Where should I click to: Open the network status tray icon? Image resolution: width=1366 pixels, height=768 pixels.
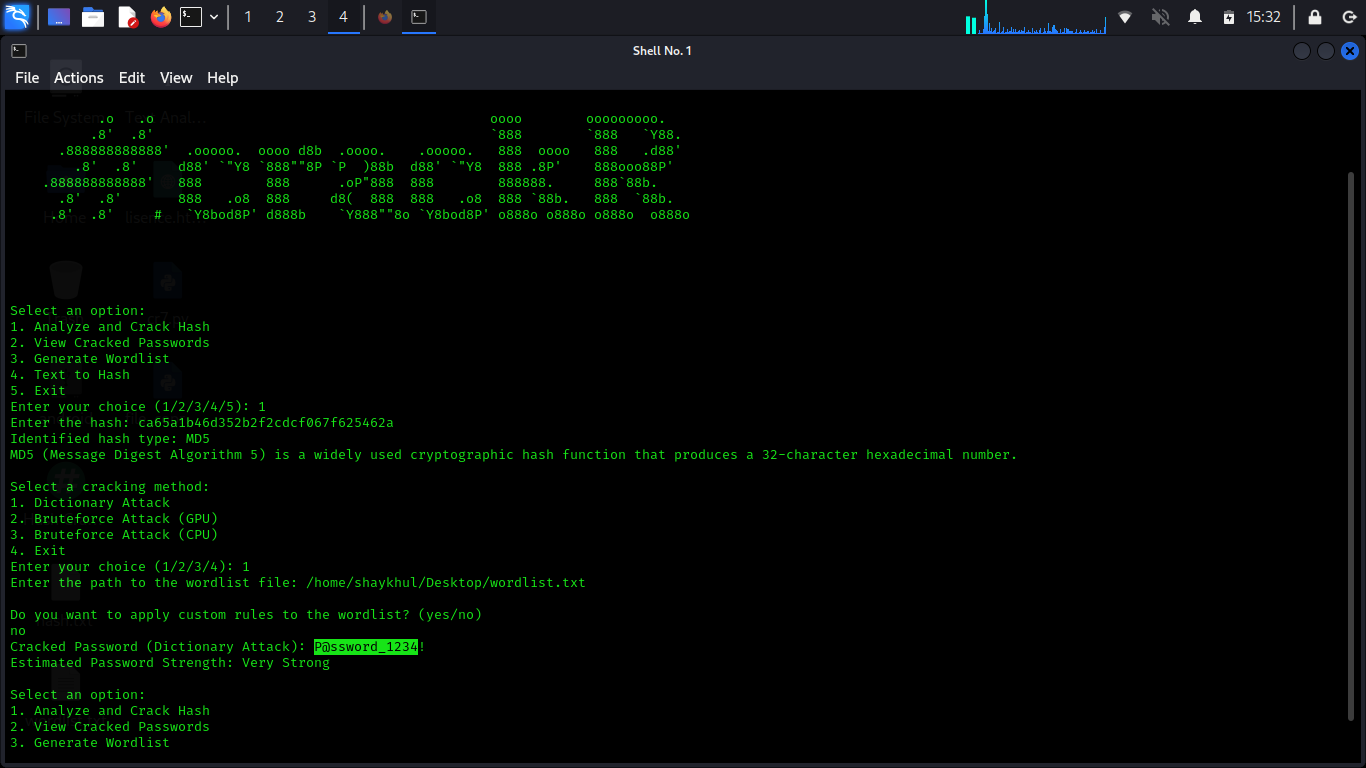point(1125,17)
